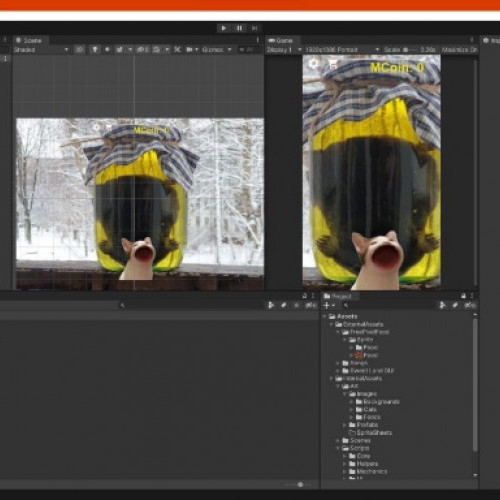Start Play mode with the Play button
500x500 pixels.
click(224, 28)
